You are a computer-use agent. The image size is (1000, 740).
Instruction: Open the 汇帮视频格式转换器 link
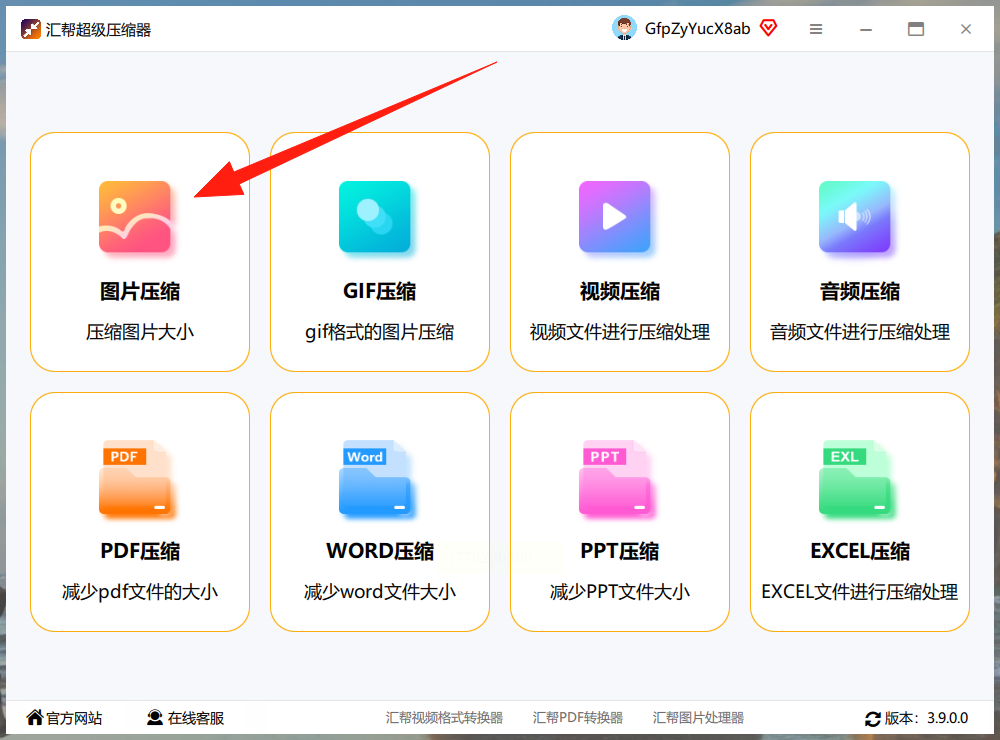coord(444,718)
